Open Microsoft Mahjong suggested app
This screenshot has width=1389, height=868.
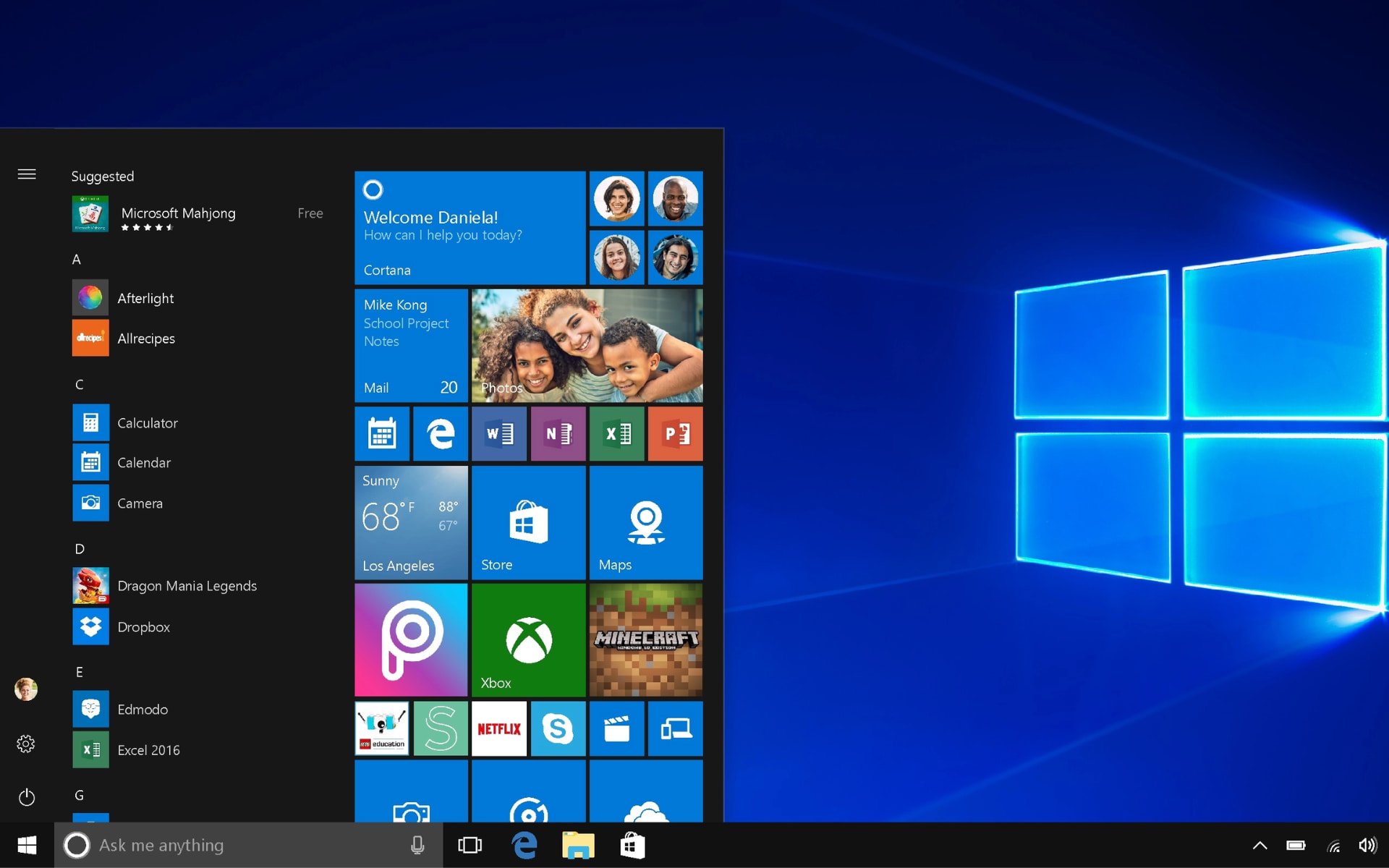(x=197, y=214)
